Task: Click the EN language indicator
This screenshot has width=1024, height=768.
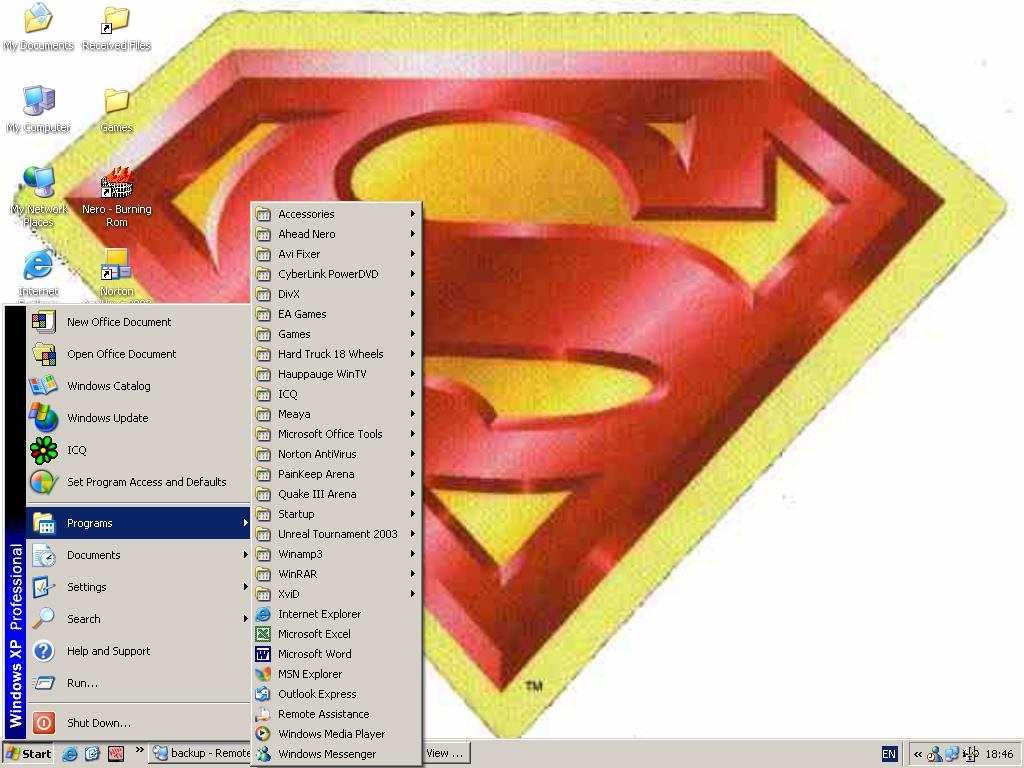Action: (x=889, y=754)
